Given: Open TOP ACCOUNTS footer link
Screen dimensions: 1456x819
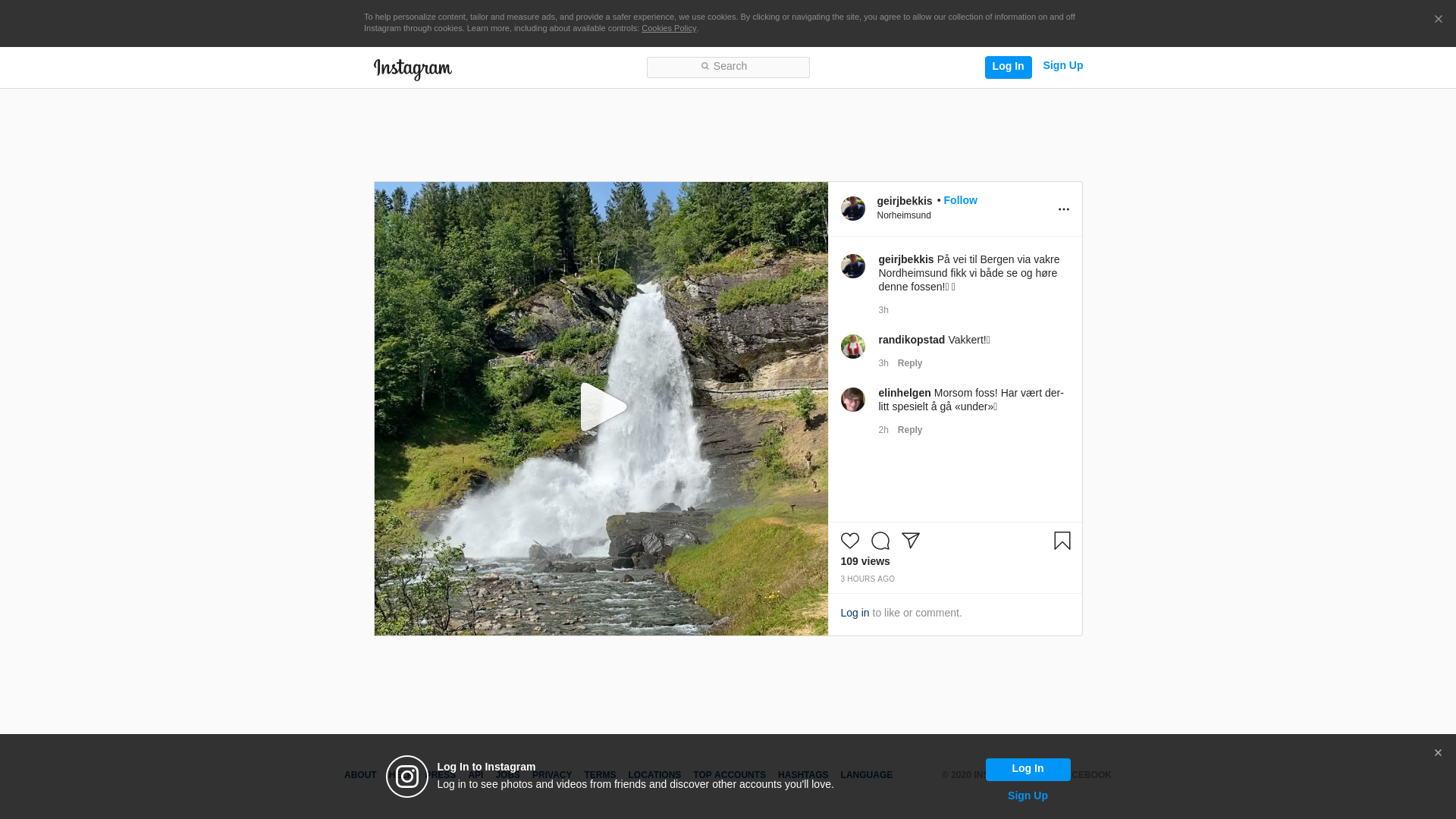Looking at the screenshot, I should coord(729,775).
